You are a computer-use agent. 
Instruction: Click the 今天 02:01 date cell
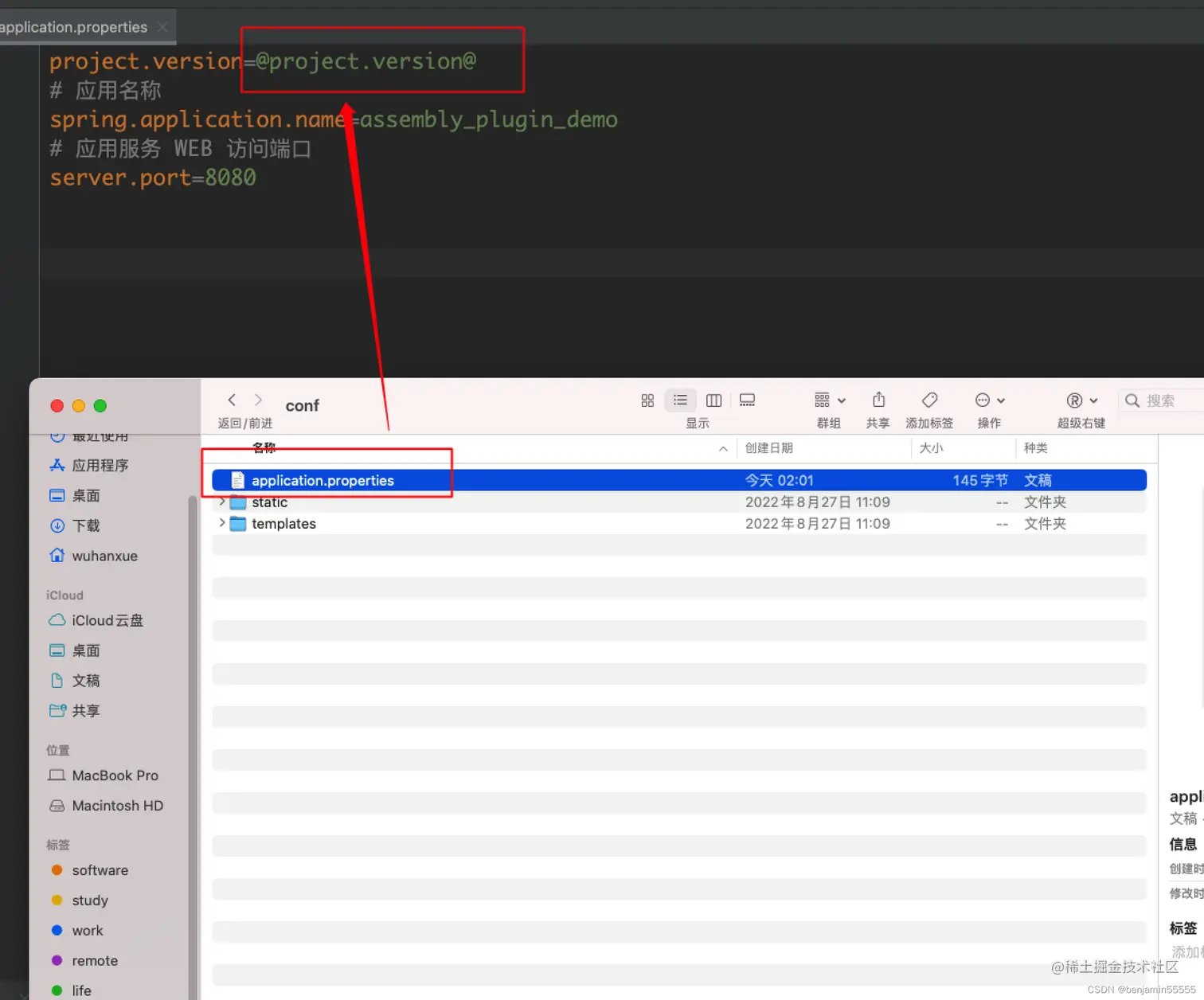coord(780,480)
